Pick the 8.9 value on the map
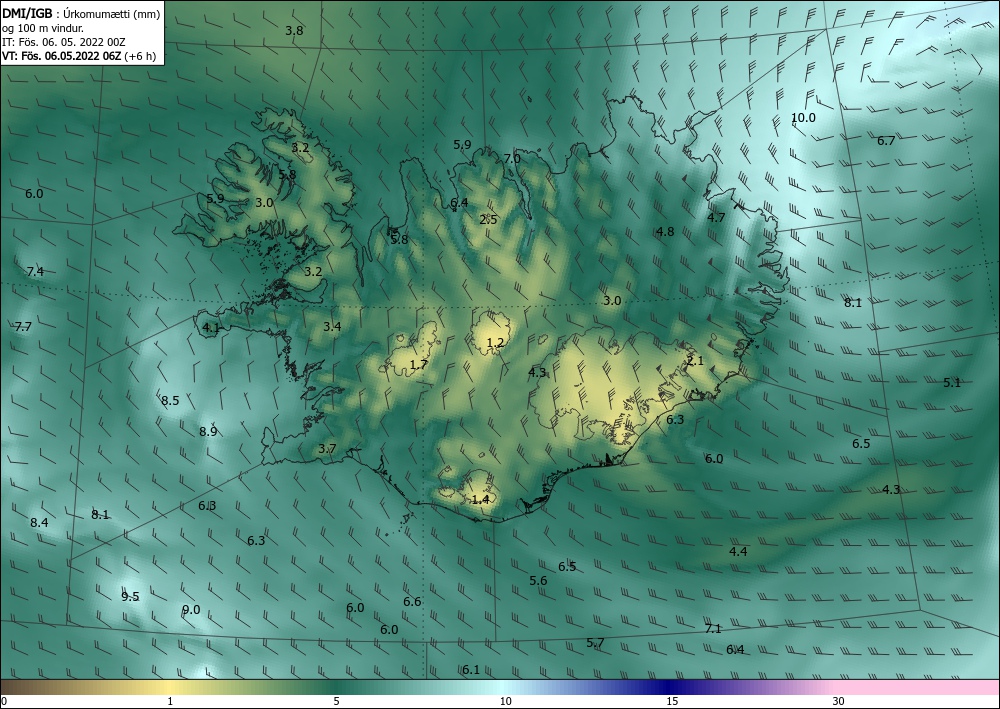 208,432
